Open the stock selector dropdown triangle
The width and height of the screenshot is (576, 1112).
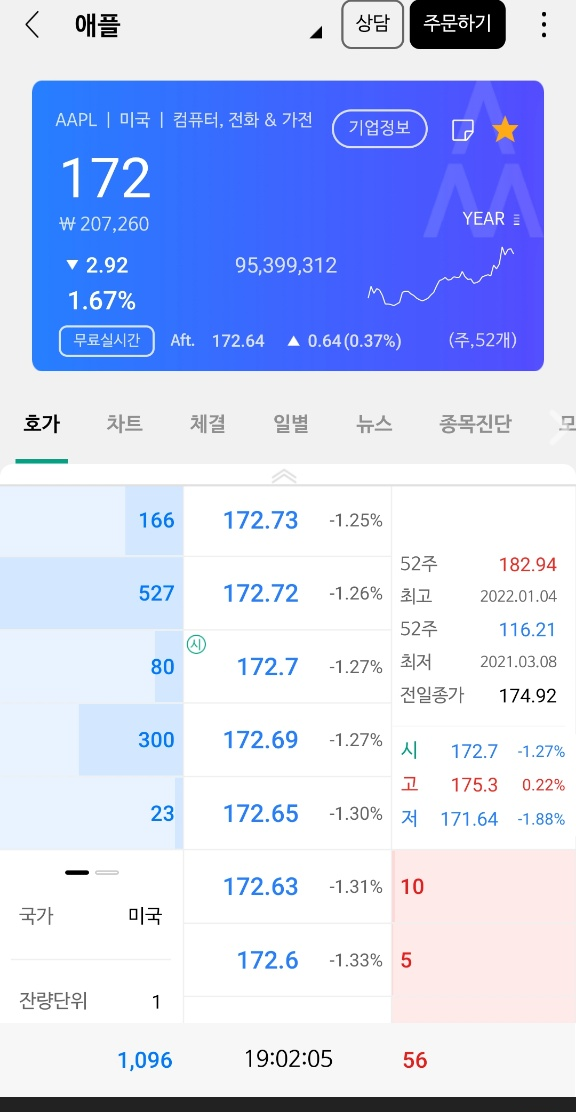pyautogui.click(x=316, y=33)
